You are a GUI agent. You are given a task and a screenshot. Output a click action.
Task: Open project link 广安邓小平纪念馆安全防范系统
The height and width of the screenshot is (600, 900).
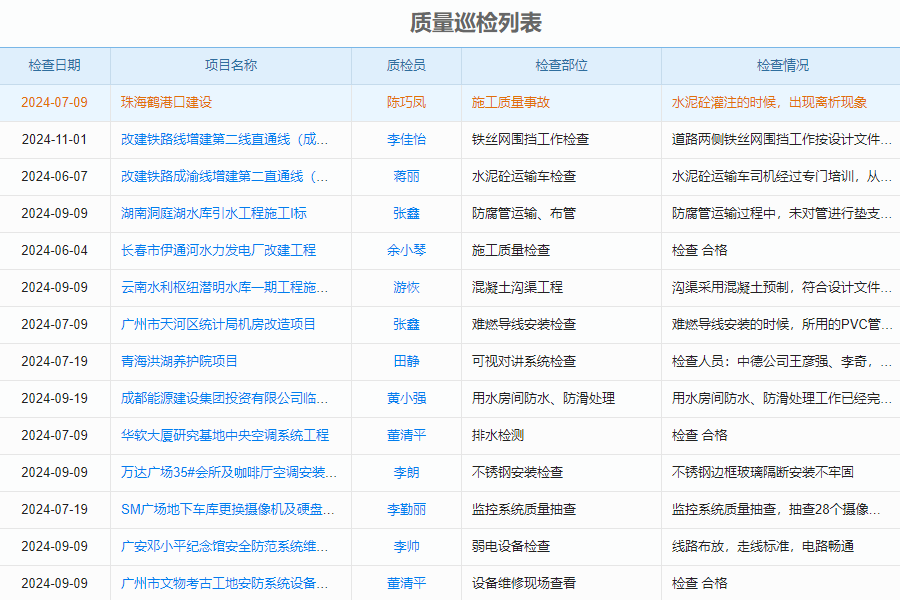click(x=224, y=547)
